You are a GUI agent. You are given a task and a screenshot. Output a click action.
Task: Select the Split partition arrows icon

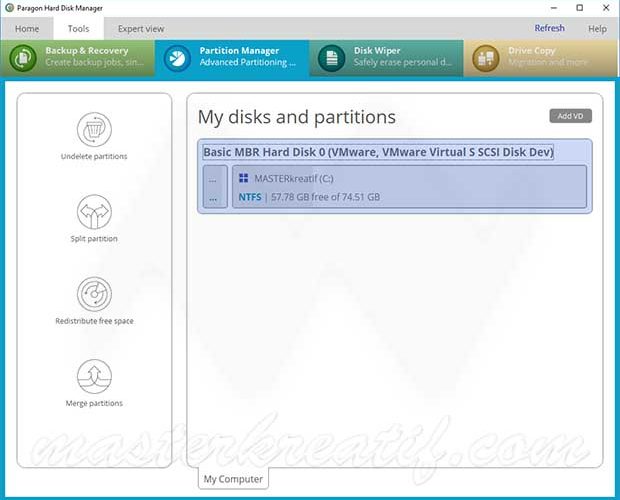[x=94, y=212]
